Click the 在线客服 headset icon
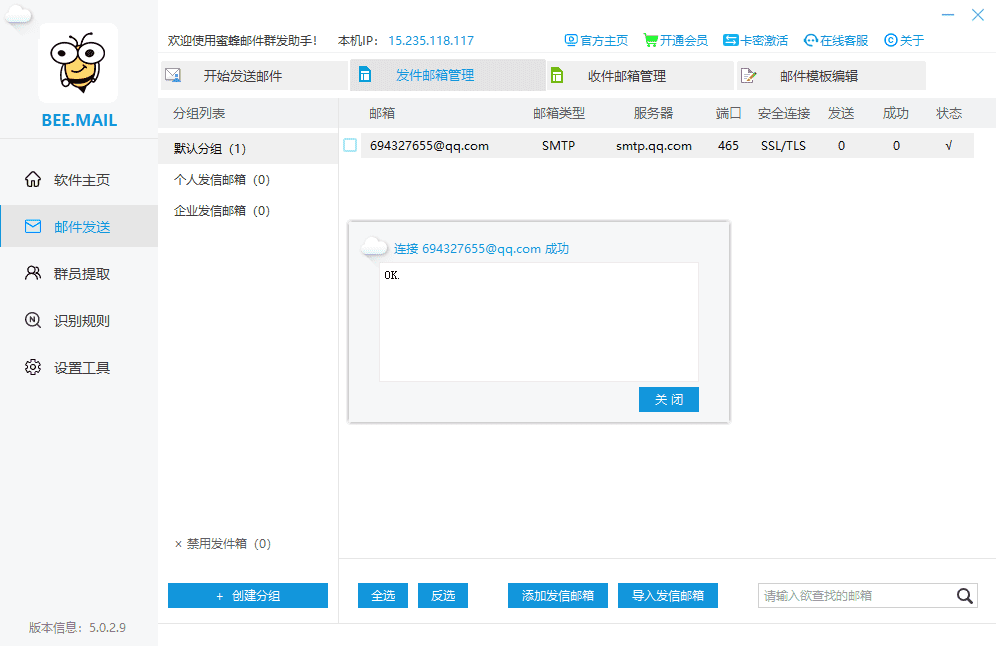 pyautogui.click(x=811, y=41)
